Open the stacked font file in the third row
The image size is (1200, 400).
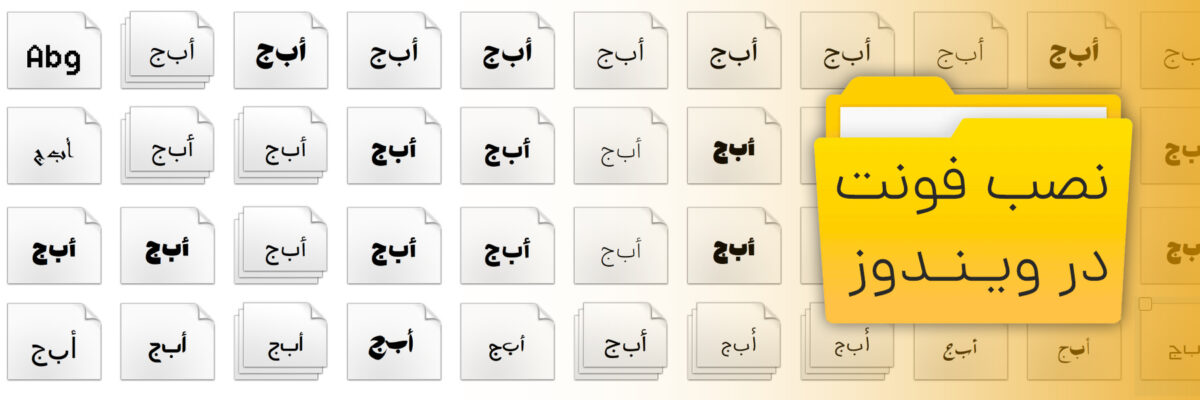tap(280, 247)
